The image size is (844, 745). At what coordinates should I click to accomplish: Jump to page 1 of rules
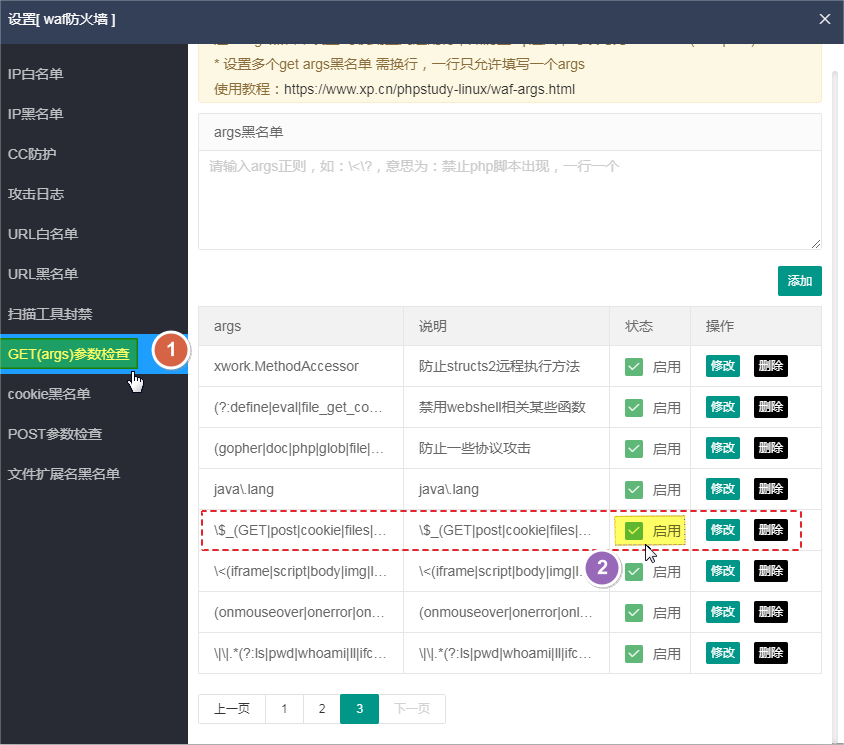point(284,709)
